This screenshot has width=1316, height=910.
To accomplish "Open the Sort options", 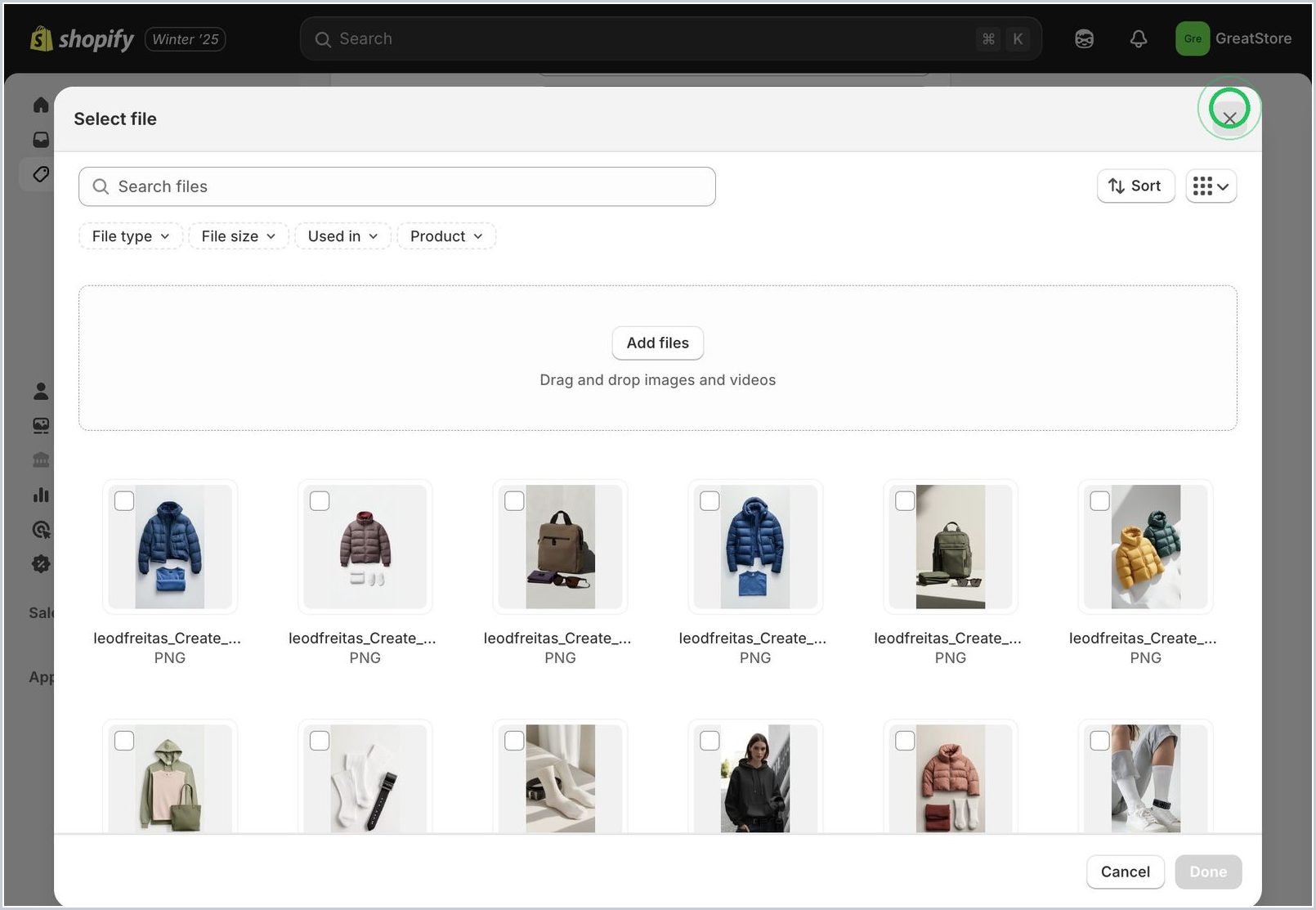I will pos(1135,186).
